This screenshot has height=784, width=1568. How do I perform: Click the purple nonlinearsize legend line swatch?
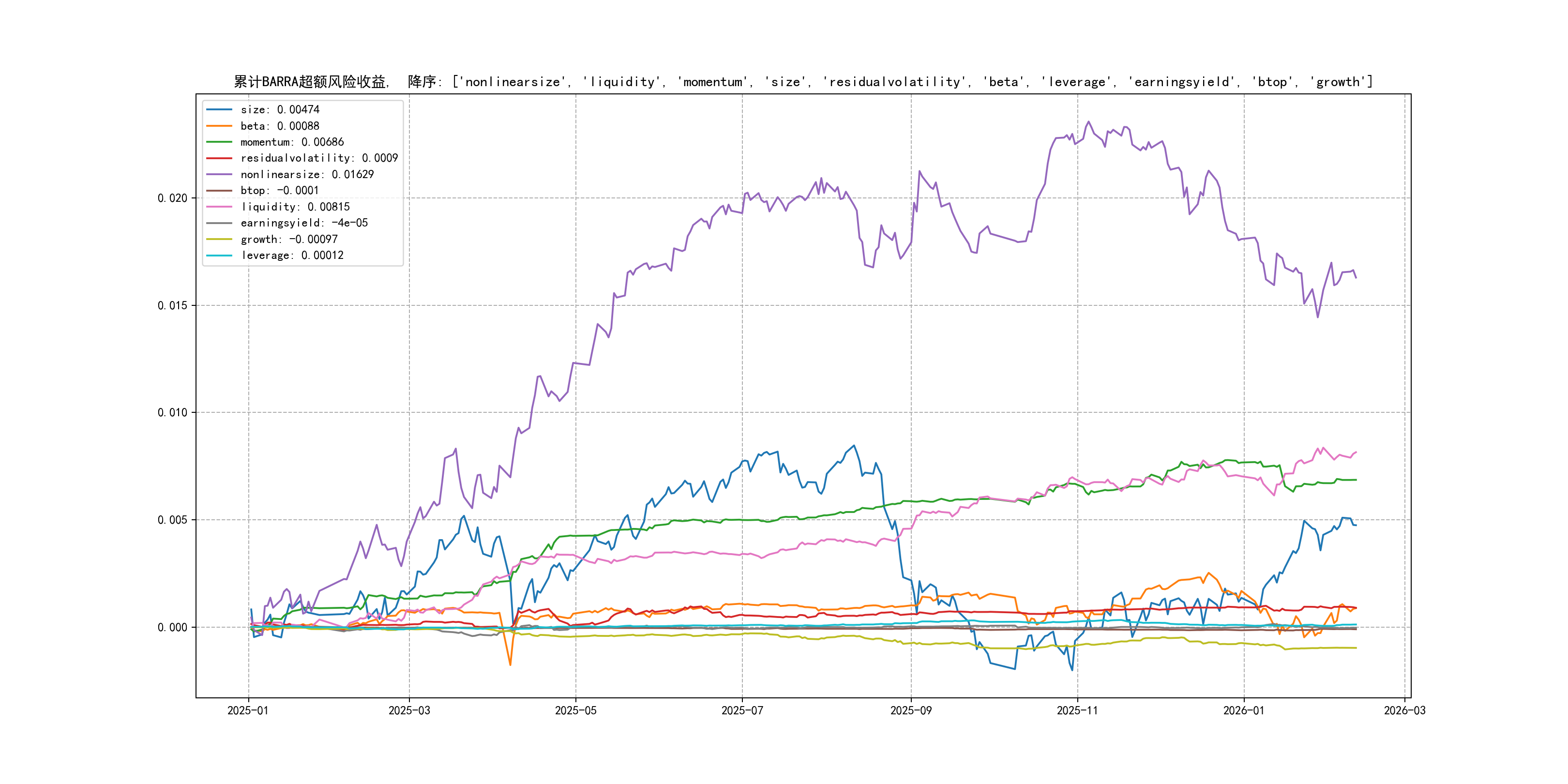pyautogui.click(x=219, y=175)
